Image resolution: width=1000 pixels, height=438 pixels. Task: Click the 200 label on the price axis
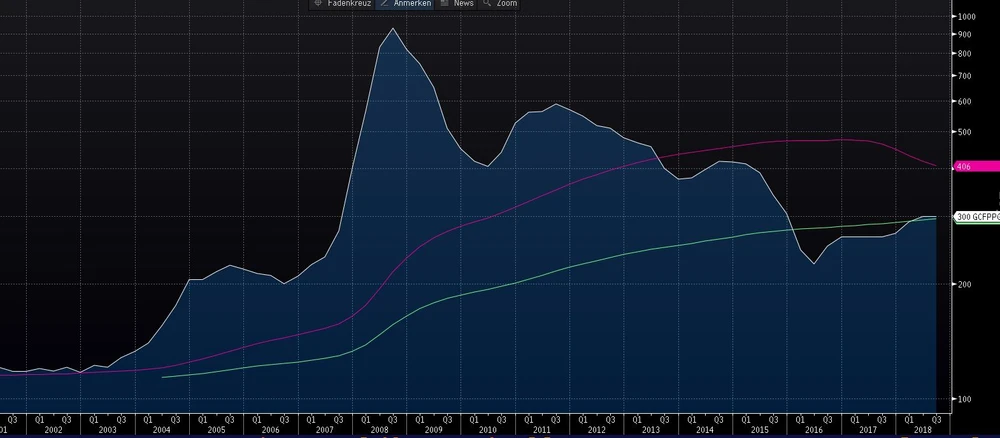pyautogui.click(x=966, y=284)
